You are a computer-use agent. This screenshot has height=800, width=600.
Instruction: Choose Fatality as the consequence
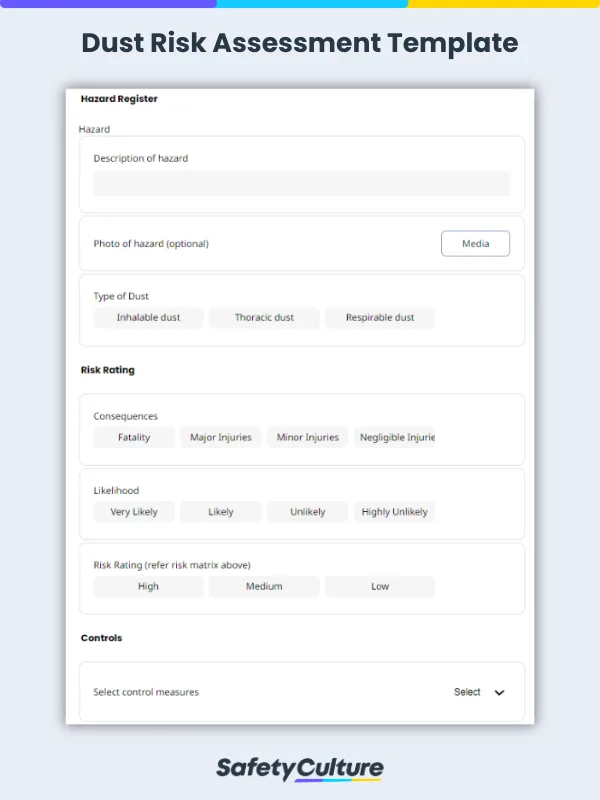[x=133, y=437]
